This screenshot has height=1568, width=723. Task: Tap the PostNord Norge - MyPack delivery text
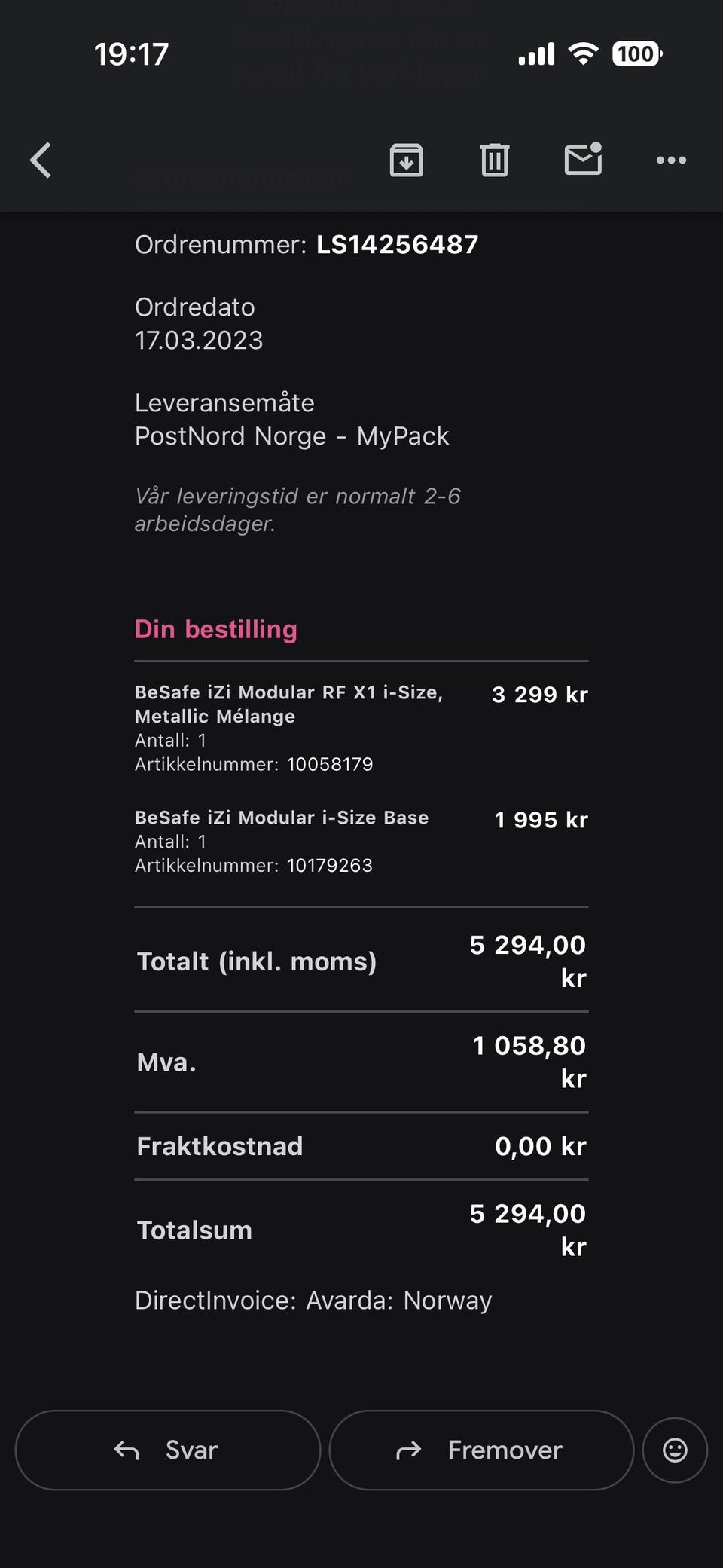click(291, 436)
